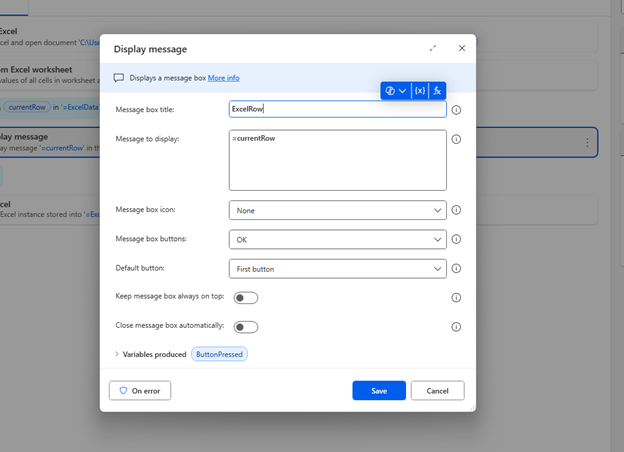This screenshot has height=452, width=624.
Task: Click the message box speech bubble icon
Action: (x=119, y=78)
